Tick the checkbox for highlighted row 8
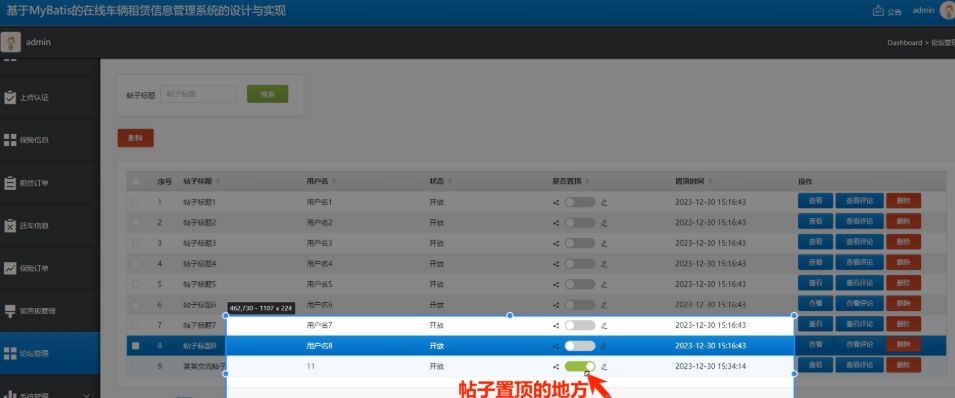955x398 pixels. tap(136, 346)
